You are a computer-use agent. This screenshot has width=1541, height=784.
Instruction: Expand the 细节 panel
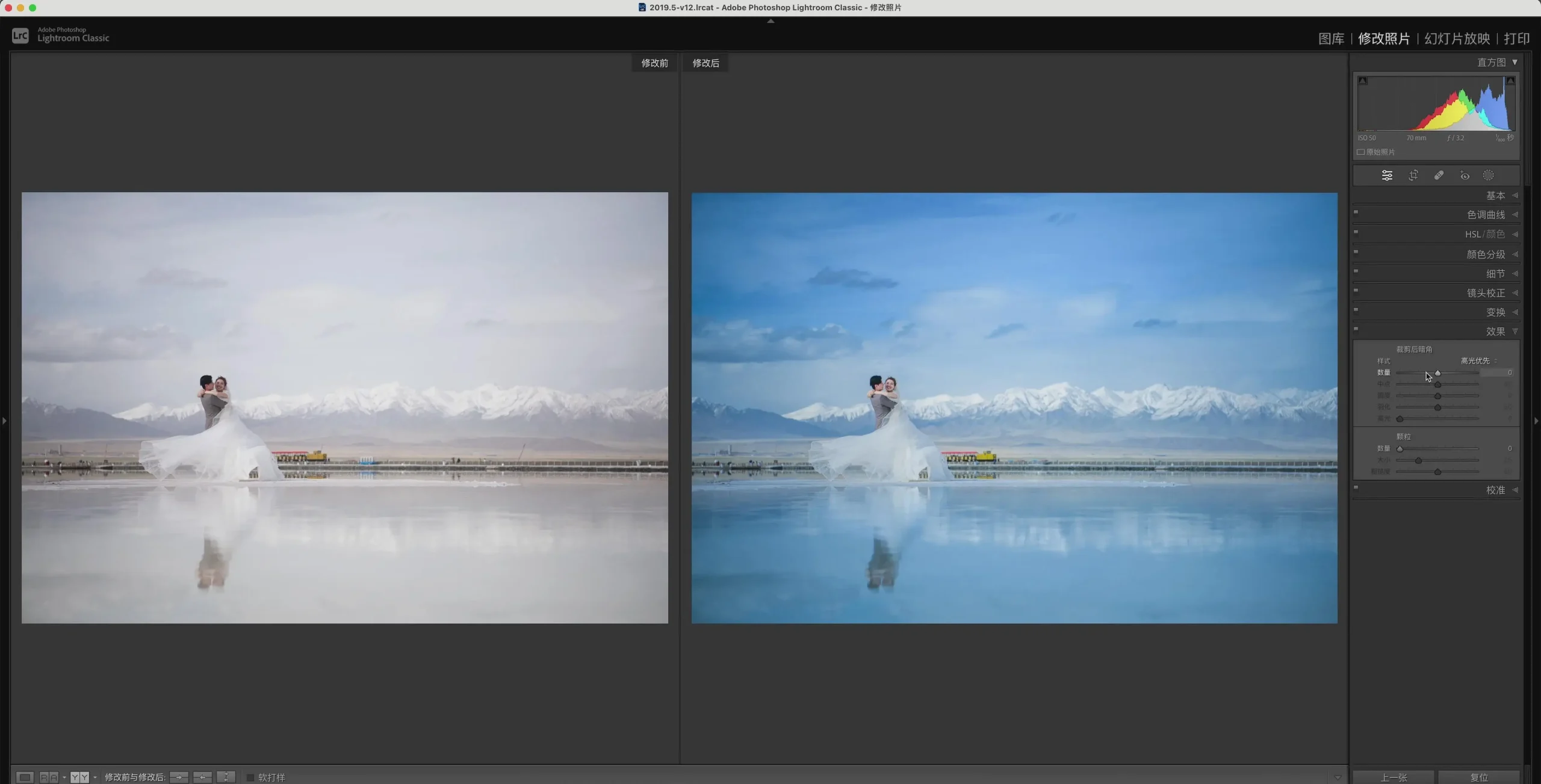[1515, 273]
